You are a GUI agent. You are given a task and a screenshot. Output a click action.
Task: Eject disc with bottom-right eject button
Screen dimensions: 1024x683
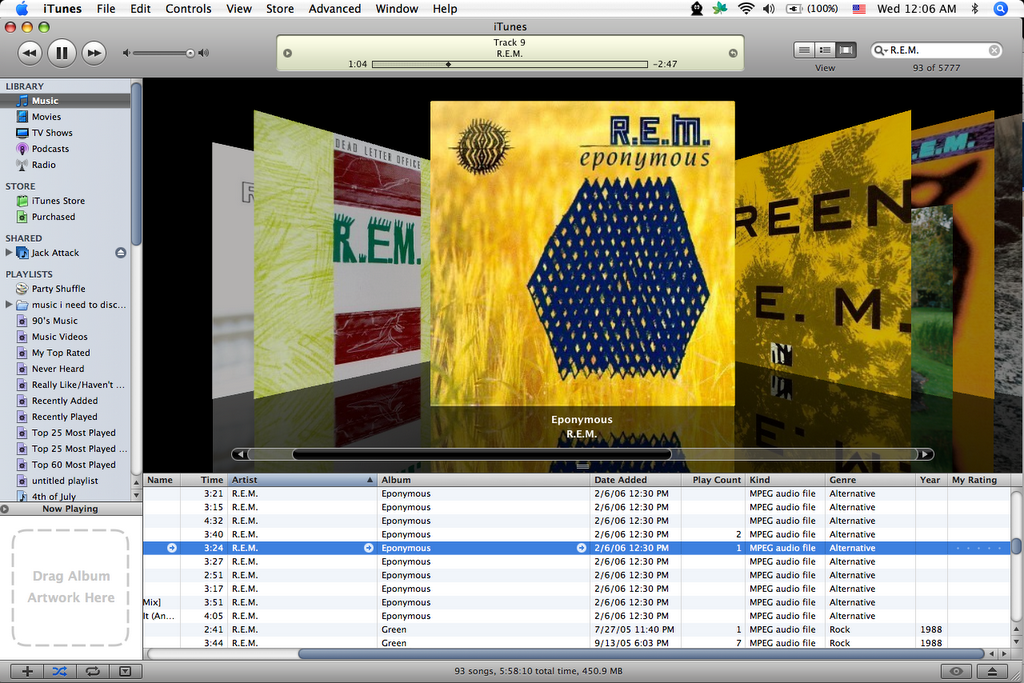pos(992,671)
